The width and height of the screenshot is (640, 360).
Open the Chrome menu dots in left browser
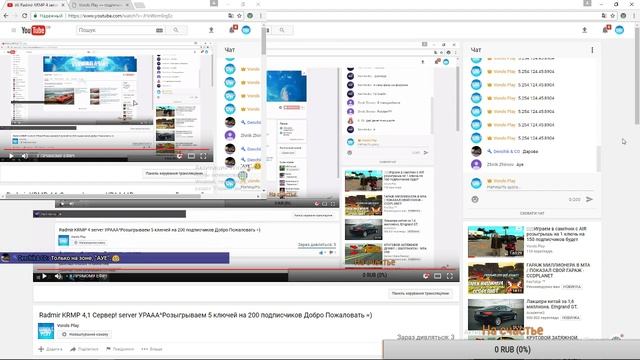tap(260, 16)
